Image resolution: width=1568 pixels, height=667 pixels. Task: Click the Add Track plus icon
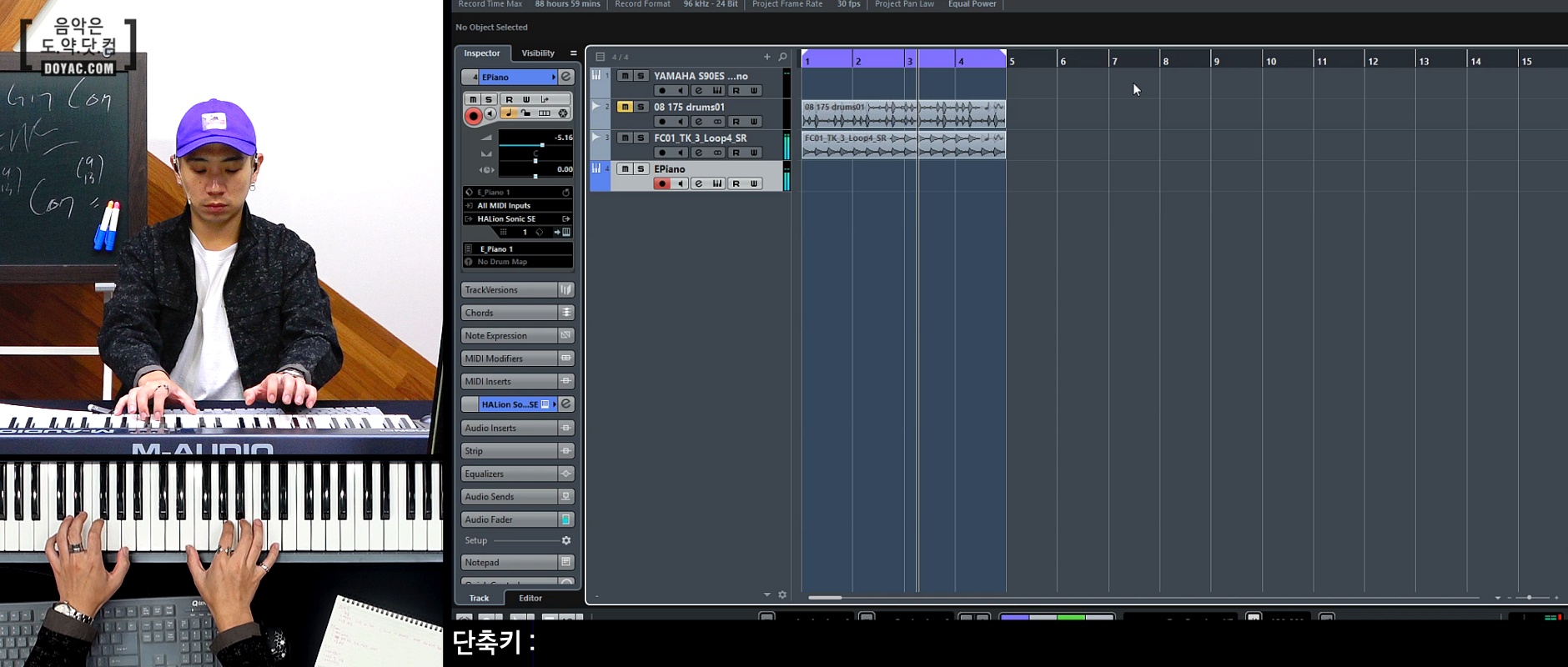766,57
